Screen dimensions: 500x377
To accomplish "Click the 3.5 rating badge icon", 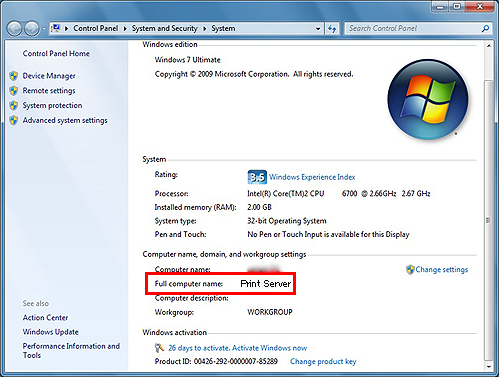I will point(257,177).
